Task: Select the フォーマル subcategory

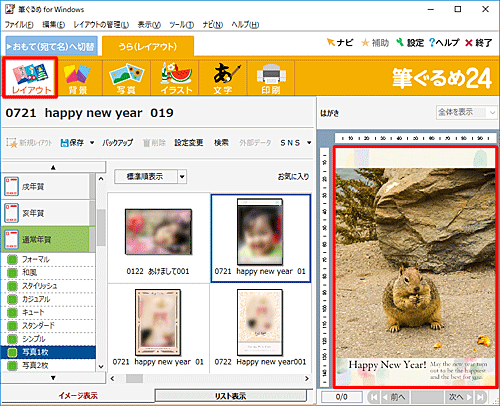Action: [48, 259]
